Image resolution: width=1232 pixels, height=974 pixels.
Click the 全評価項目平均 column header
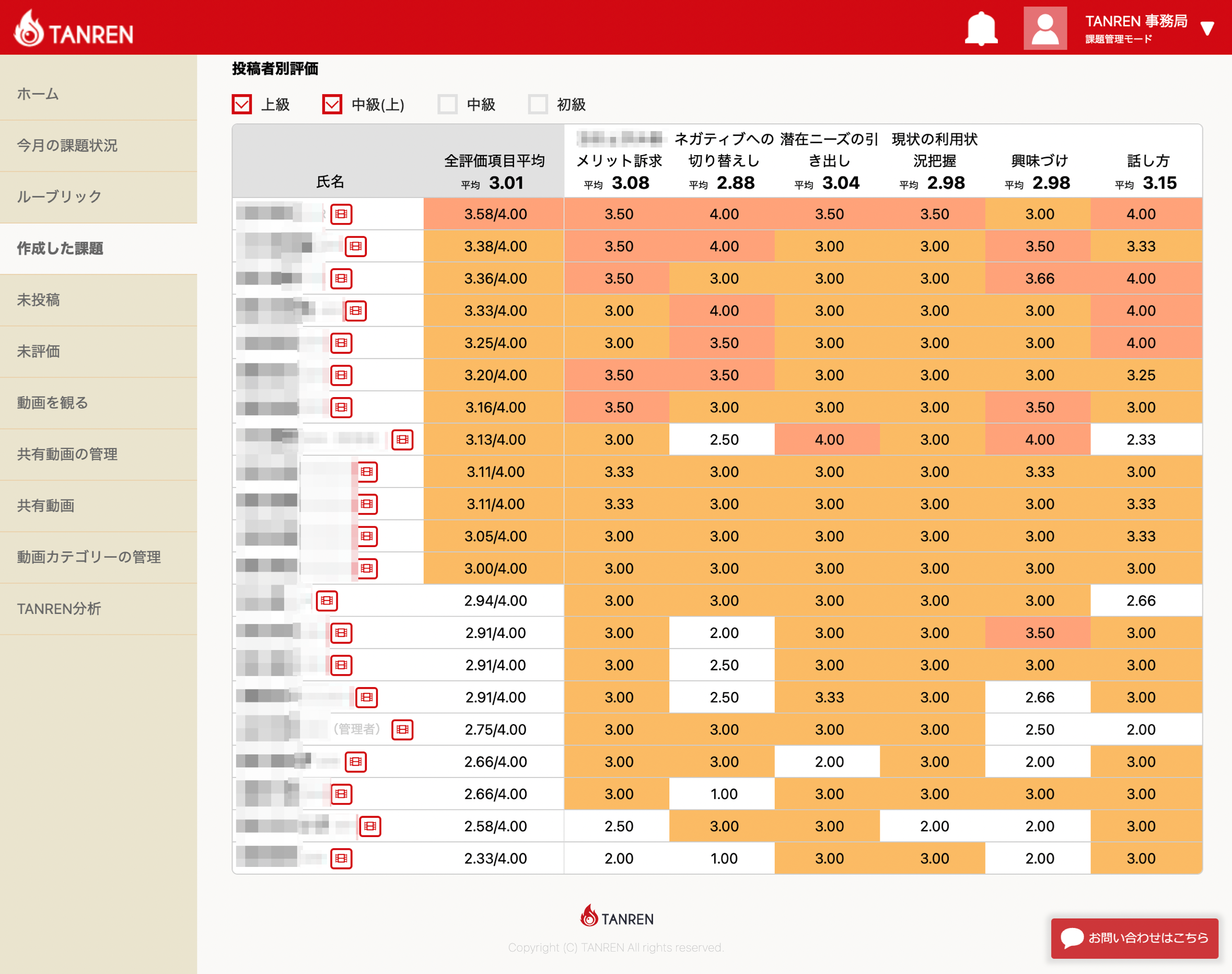click(494, 161)
